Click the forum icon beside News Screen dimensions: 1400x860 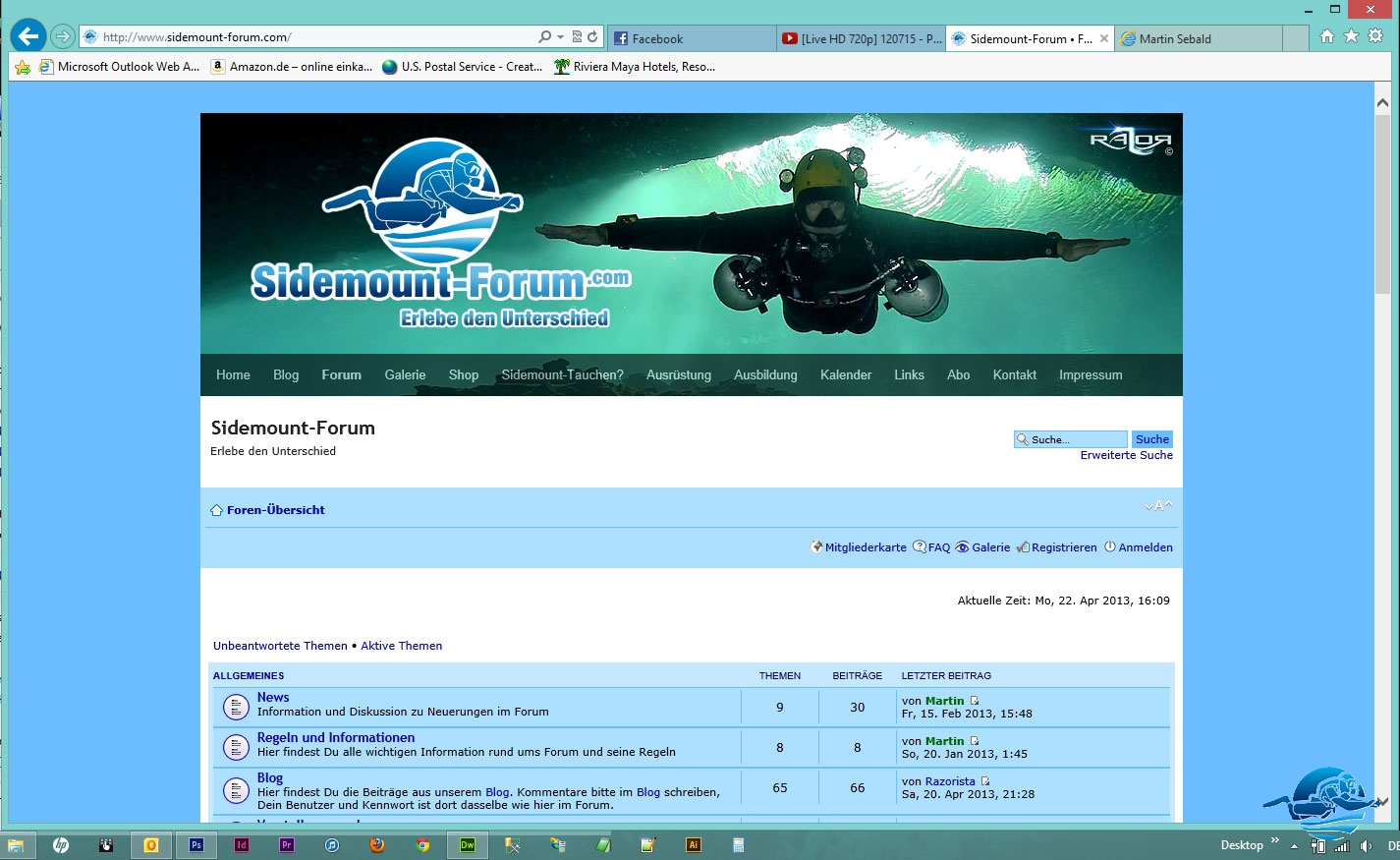pyautogui.click(x=236, y=706)
